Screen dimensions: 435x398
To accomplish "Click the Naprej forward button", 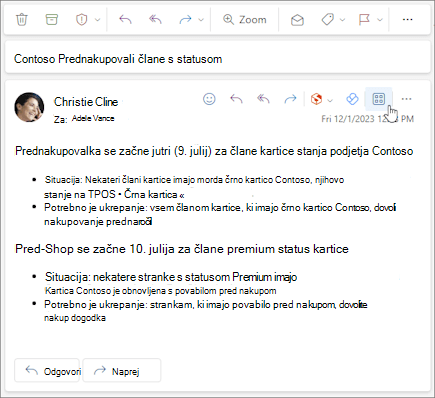I will pos(122,370).
